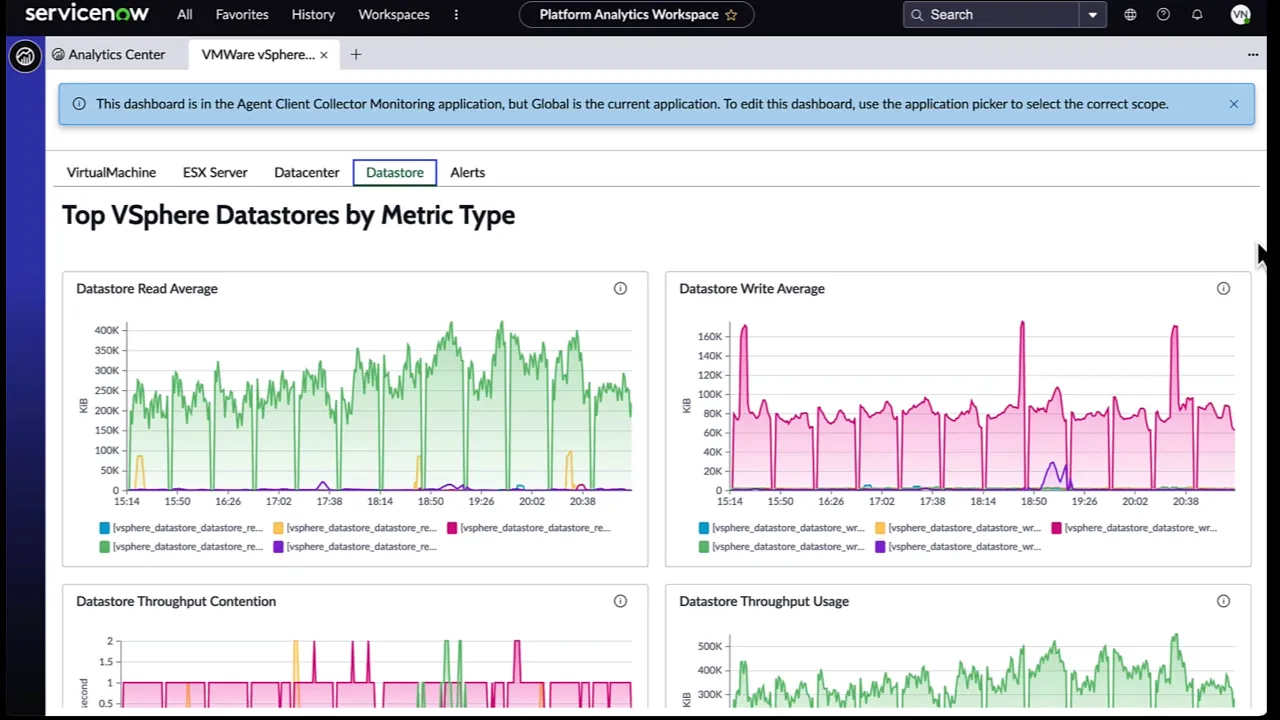Click the Datastore Read Average title
1280x720 pixels.
147,288
